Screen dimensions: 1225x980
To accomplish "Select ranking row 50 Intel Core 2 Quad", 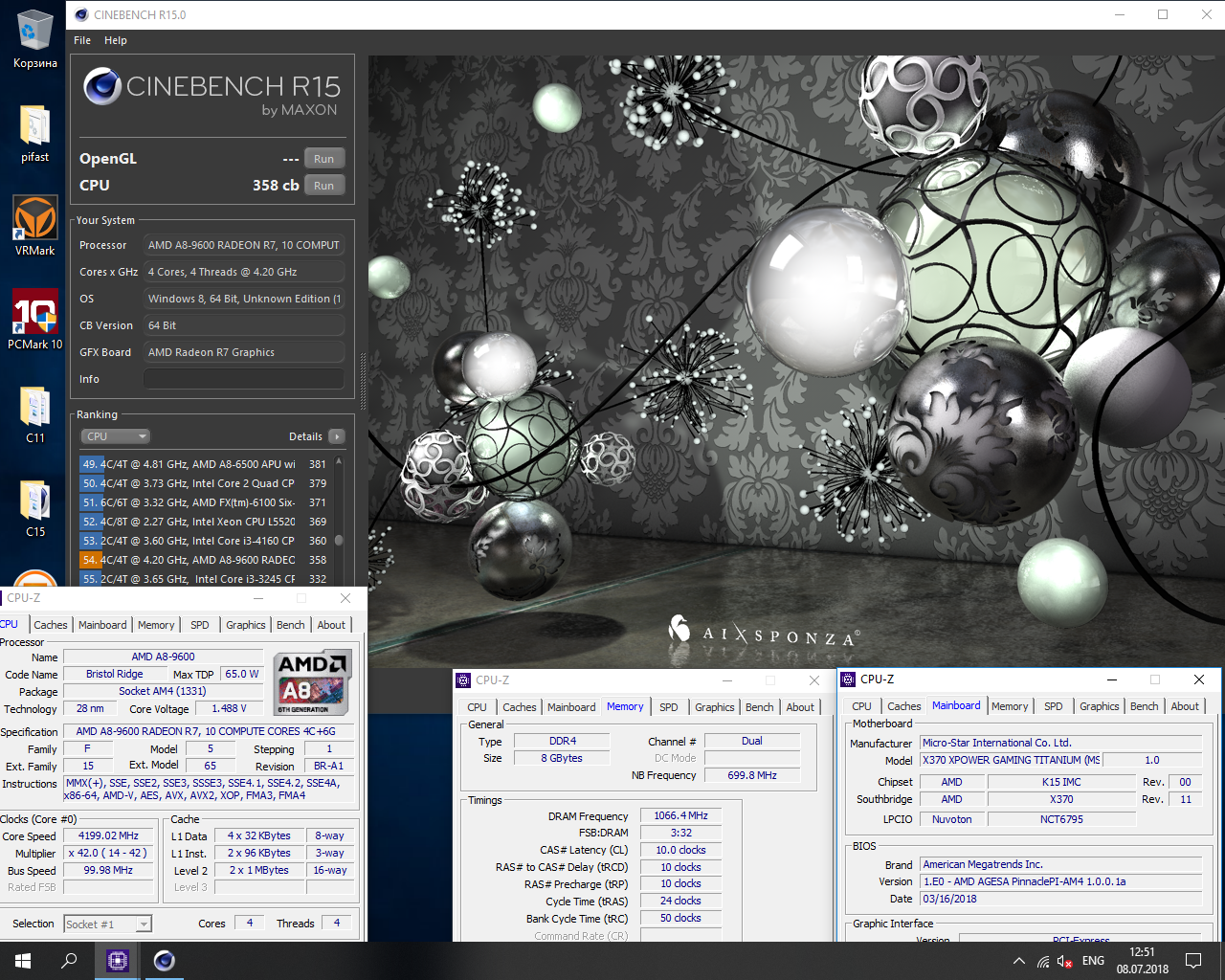I will [x=206, y=483].
